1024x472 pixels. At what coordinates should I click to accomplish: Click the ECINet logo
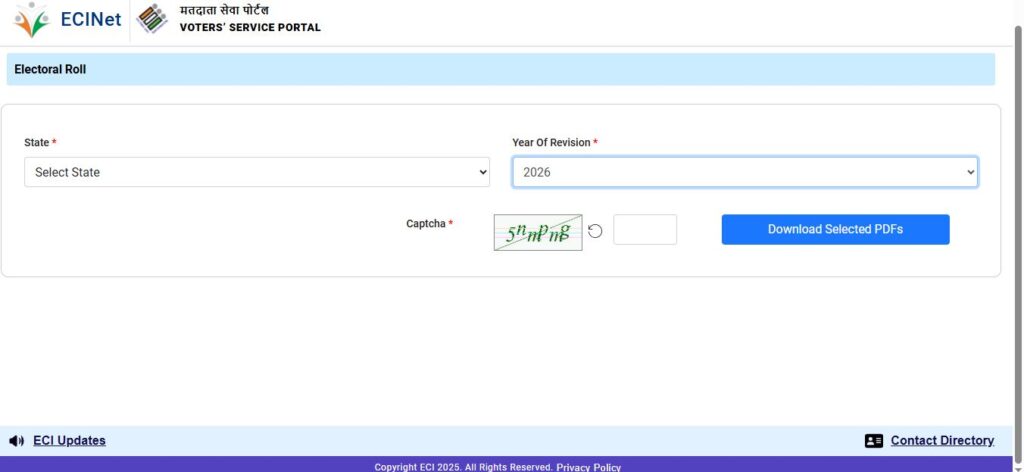tap(67, 20)
